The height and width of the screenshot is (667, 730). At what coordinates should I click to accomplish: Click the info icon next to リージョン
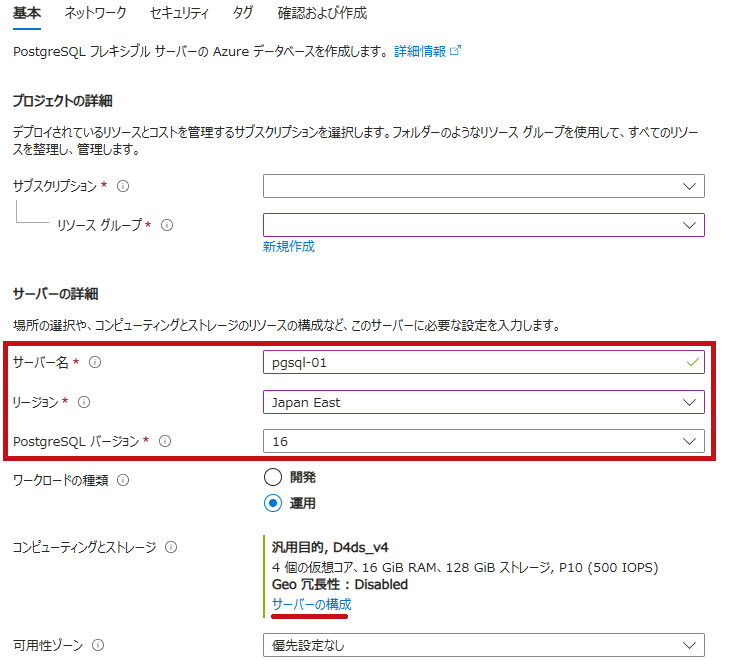(x=84, y=402)
